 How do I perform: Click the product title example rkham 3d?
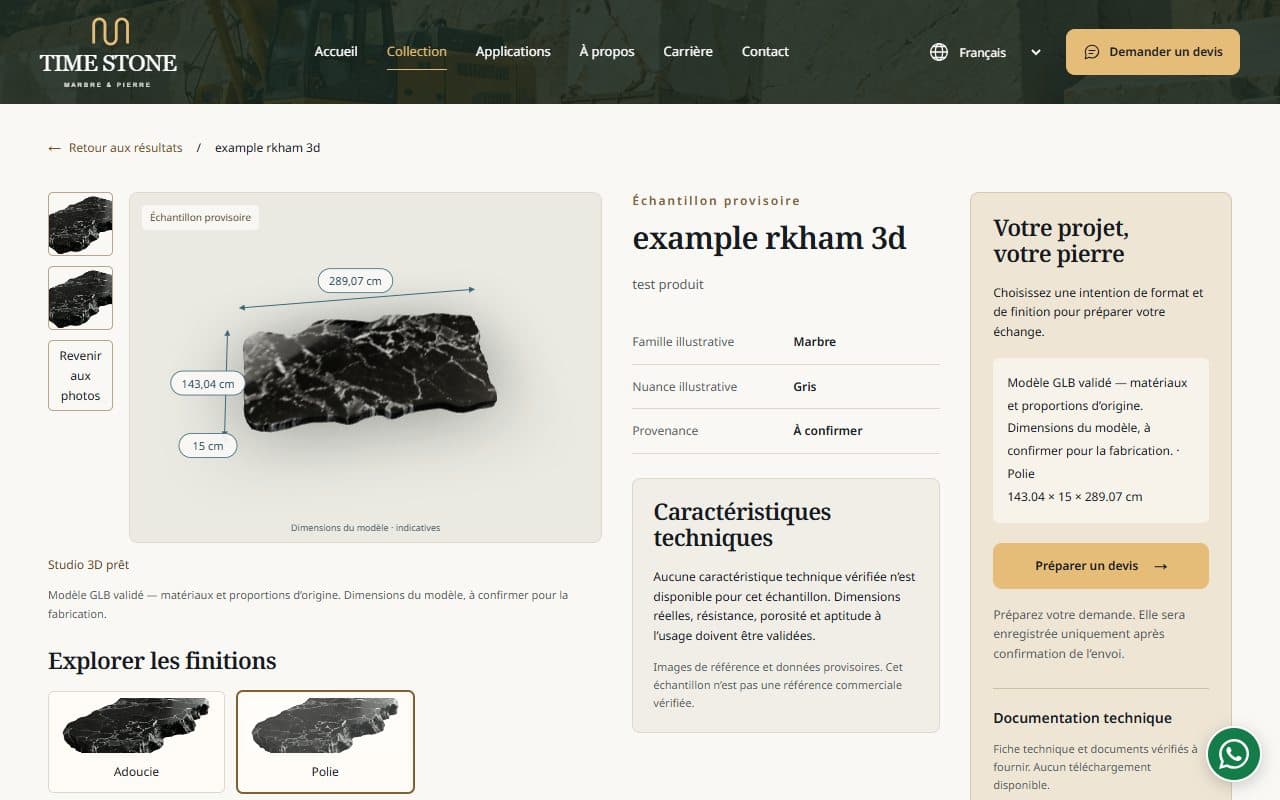coord(770,238)
